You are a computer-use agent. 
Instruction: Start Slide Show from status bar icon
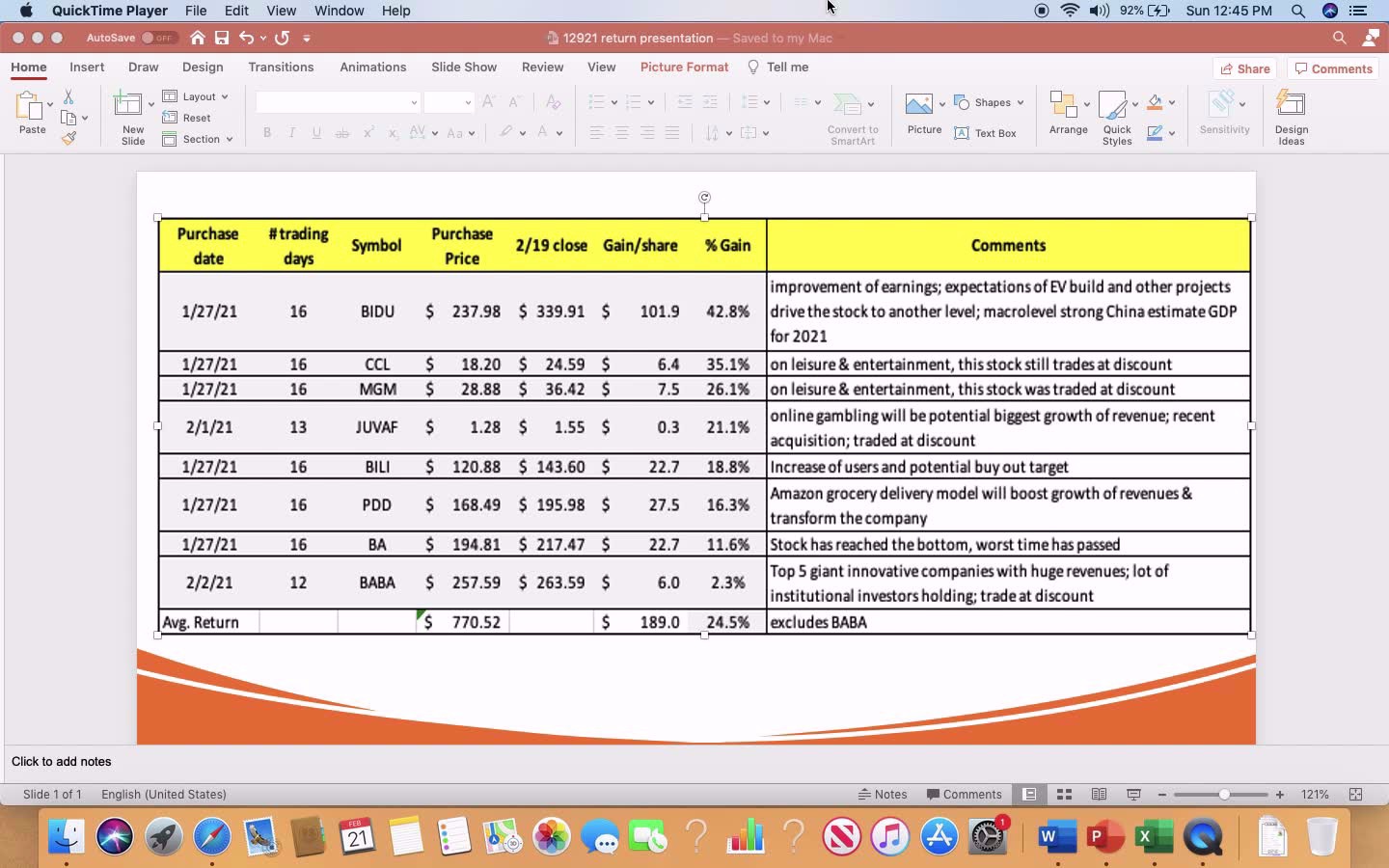click(1133, 795)
